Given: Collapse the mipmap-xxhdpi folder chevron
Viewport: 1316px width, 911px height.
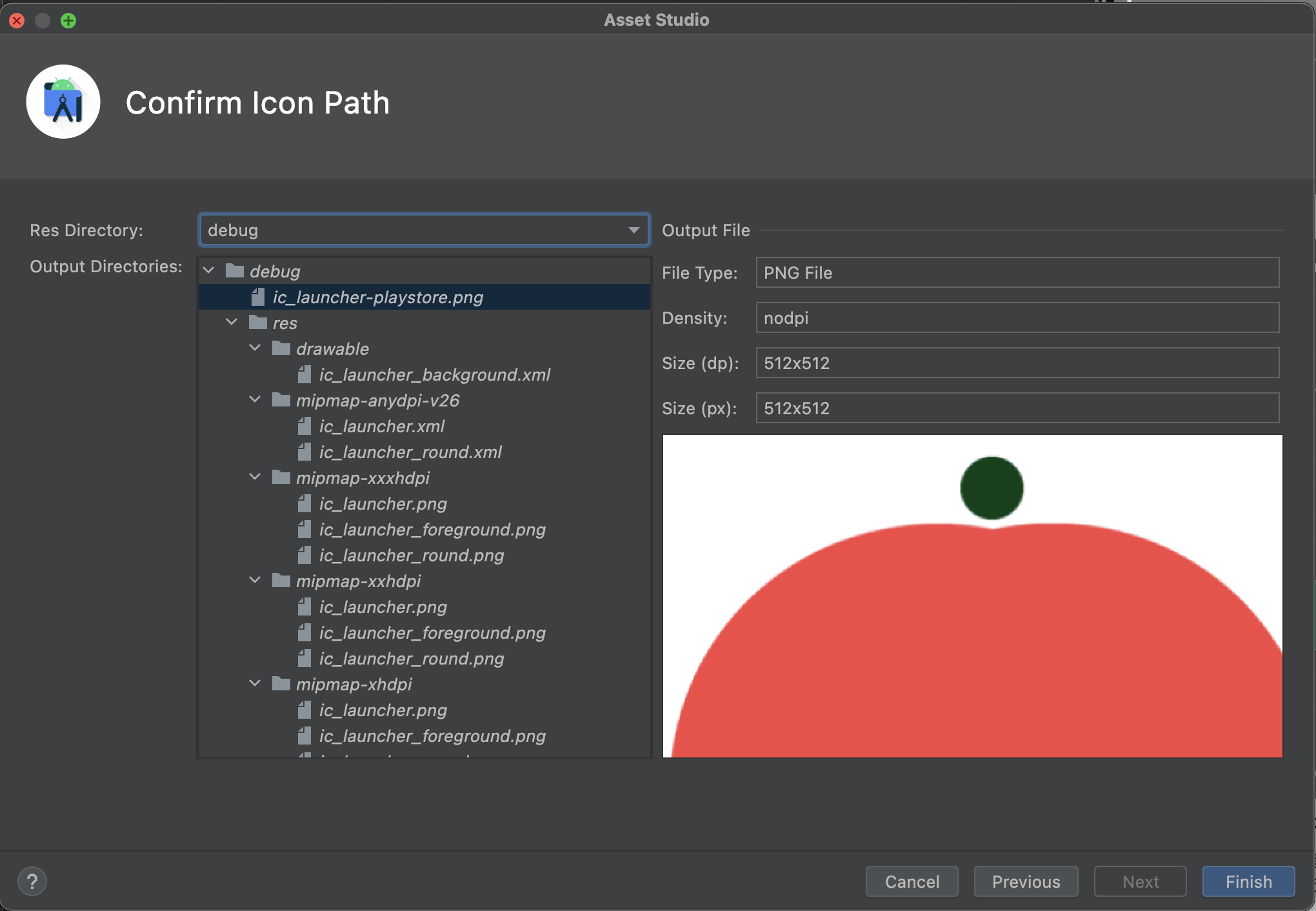Looking at the screenshot, I should [x=255, y=581].
